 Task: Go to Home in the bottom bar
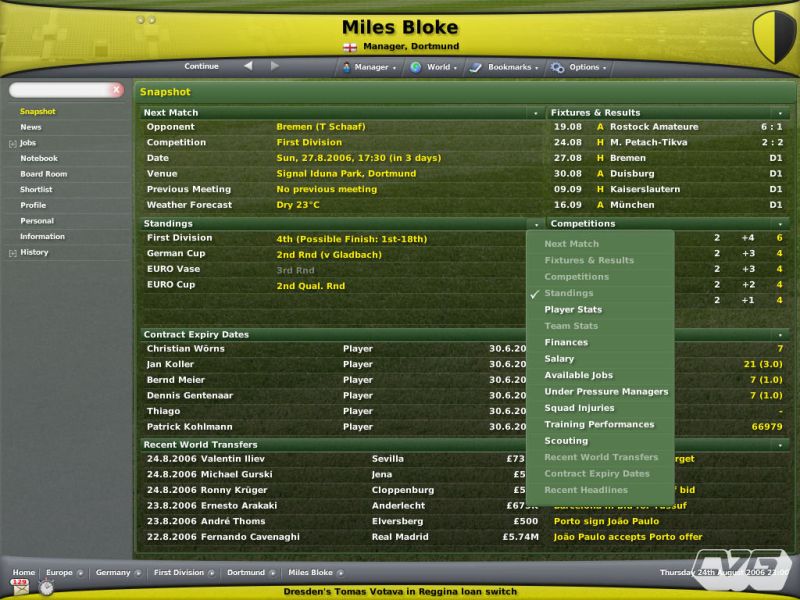pos(23,573)
